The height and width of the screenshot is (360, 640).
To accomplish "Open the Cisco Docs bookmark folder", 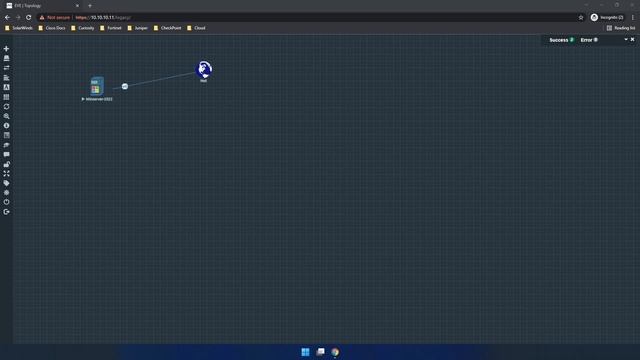I will click(x=52, y=28).
